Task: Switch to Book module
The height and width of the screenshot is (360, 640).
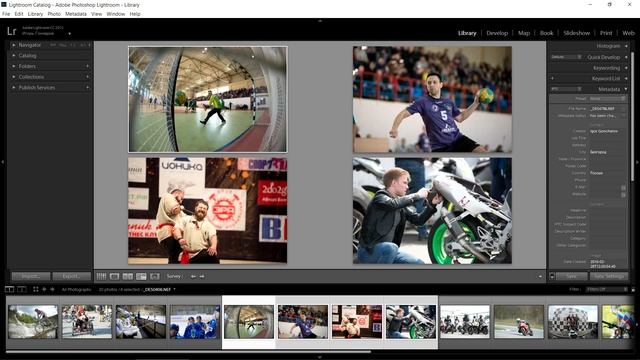Action: pyautogui.click(x=547, y=33)
